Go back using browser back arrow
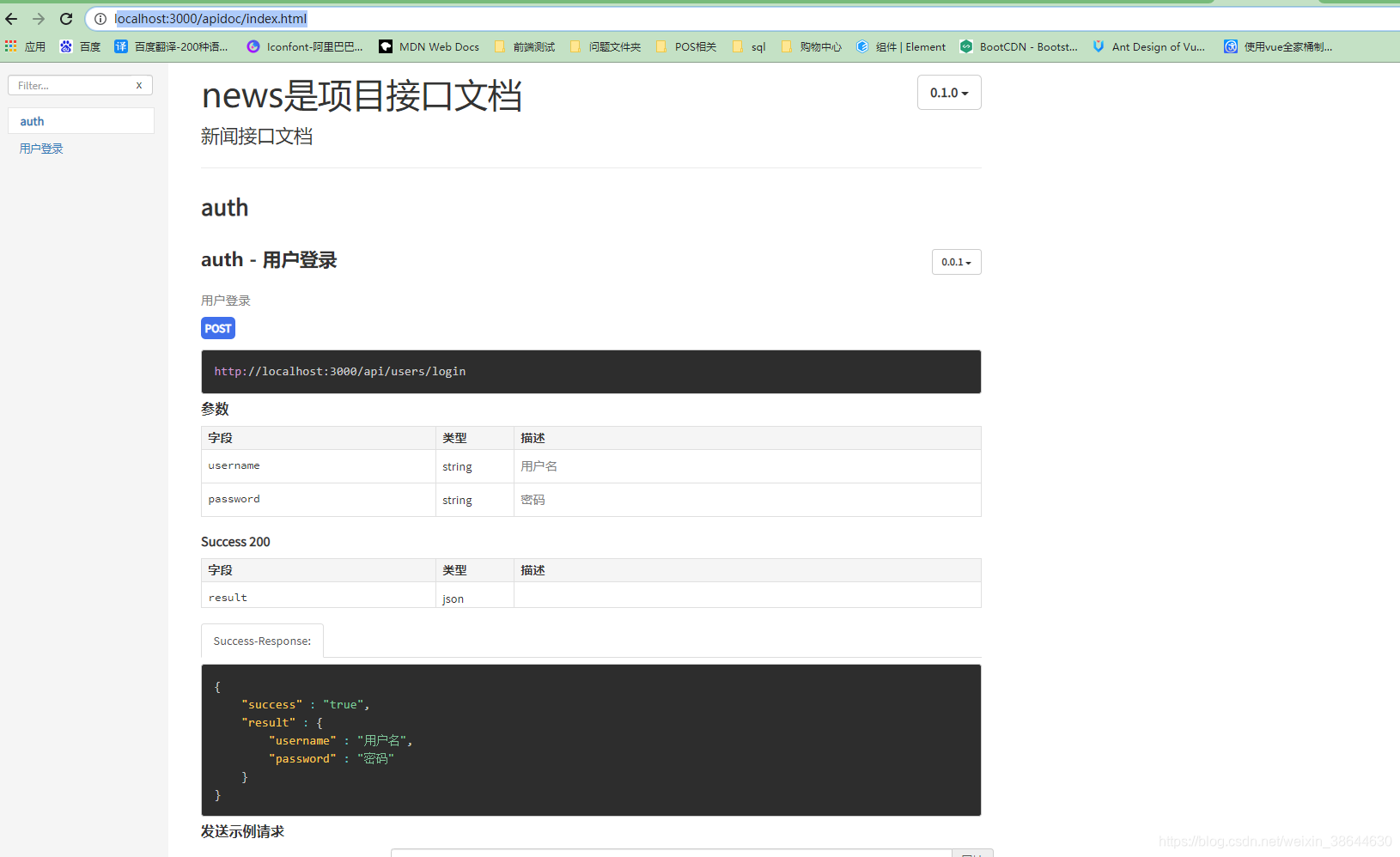The image size is (1400, 857). (x=11, y=19)
